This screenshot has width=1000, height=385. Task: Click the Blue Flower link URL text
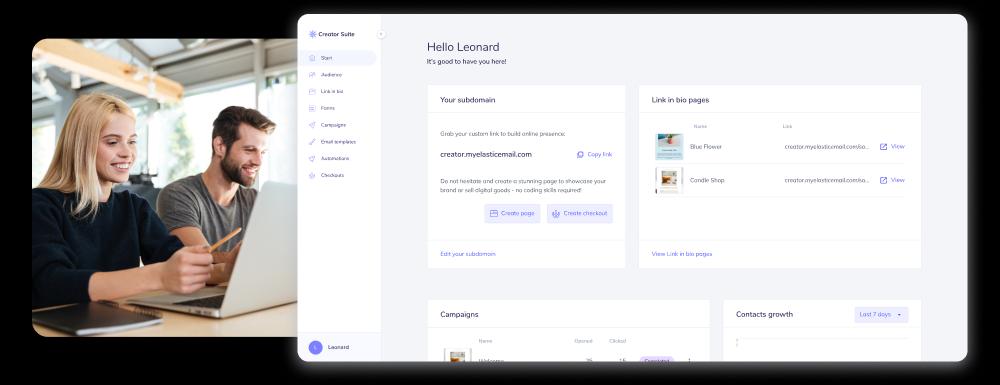point(827,147)
